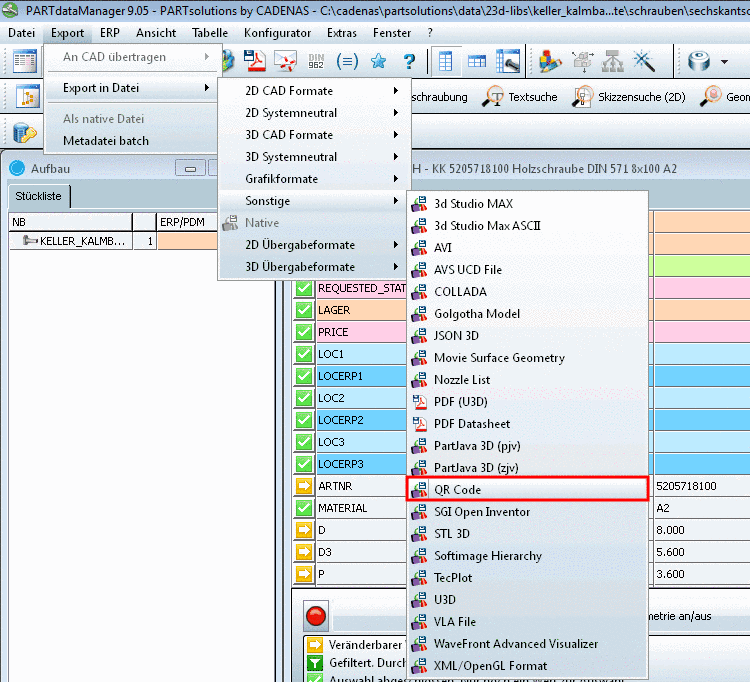Choose Metadatei batch menu entry
Viewport: 750px width, 682px height.
click(132, 141)
